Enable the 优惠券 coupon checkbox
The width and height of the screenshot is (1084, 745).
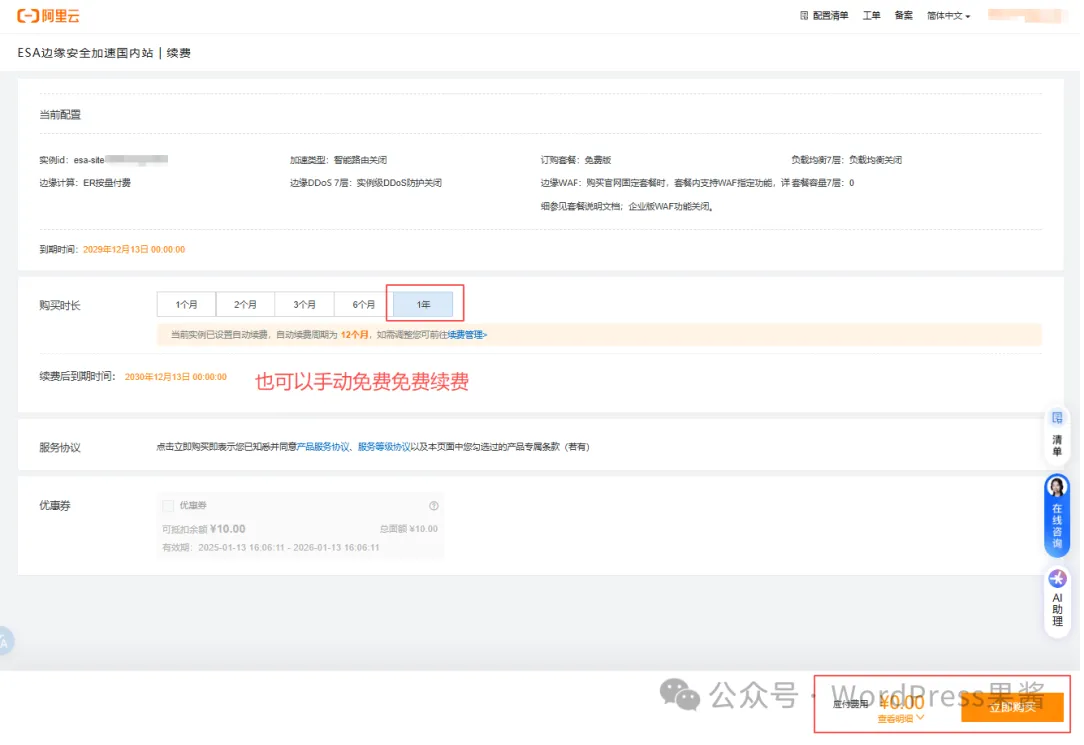[x=168, y=505]
